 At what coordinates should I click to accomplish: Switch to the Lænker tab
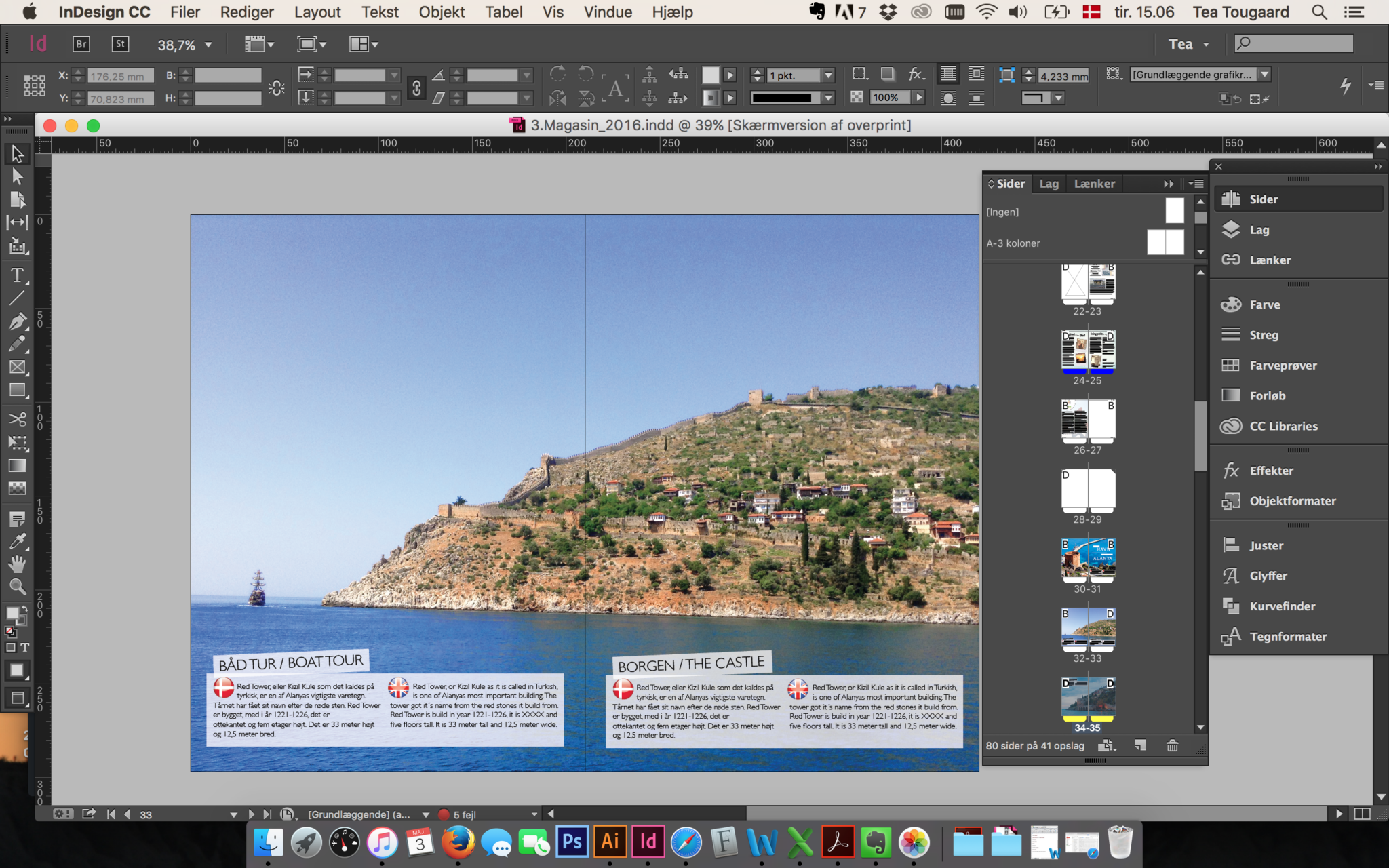click(1093, 184)
